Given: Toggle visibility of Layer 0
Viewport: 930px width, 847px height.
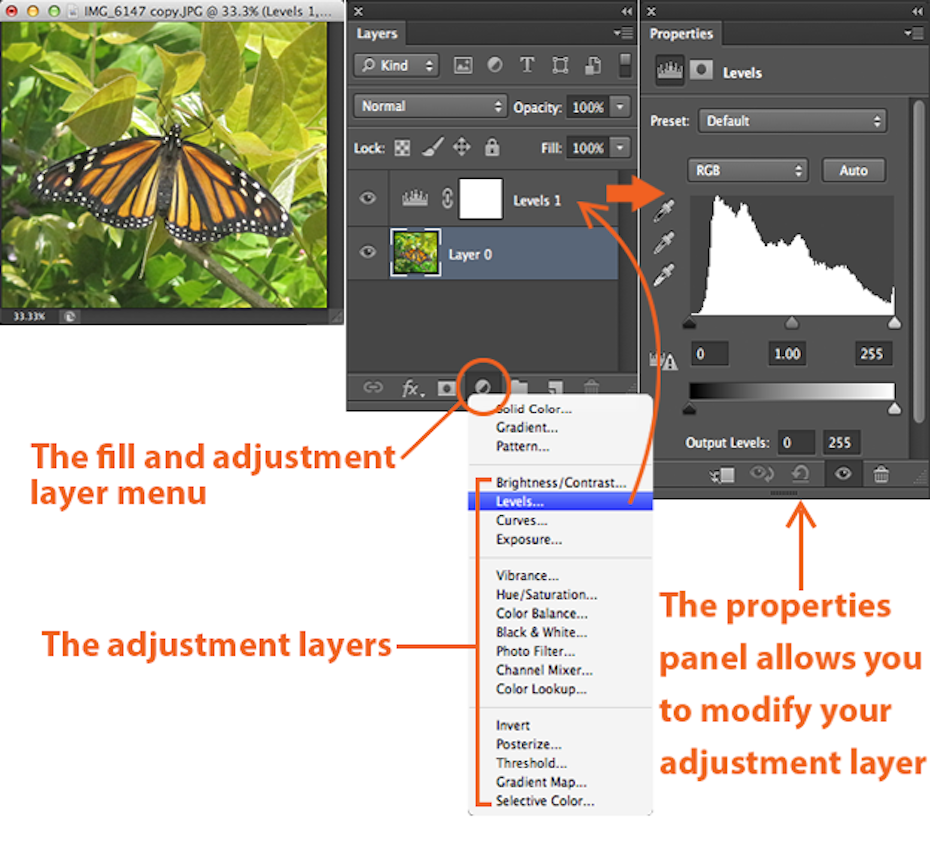Looking at the screenshot, I should pos(368,253).
